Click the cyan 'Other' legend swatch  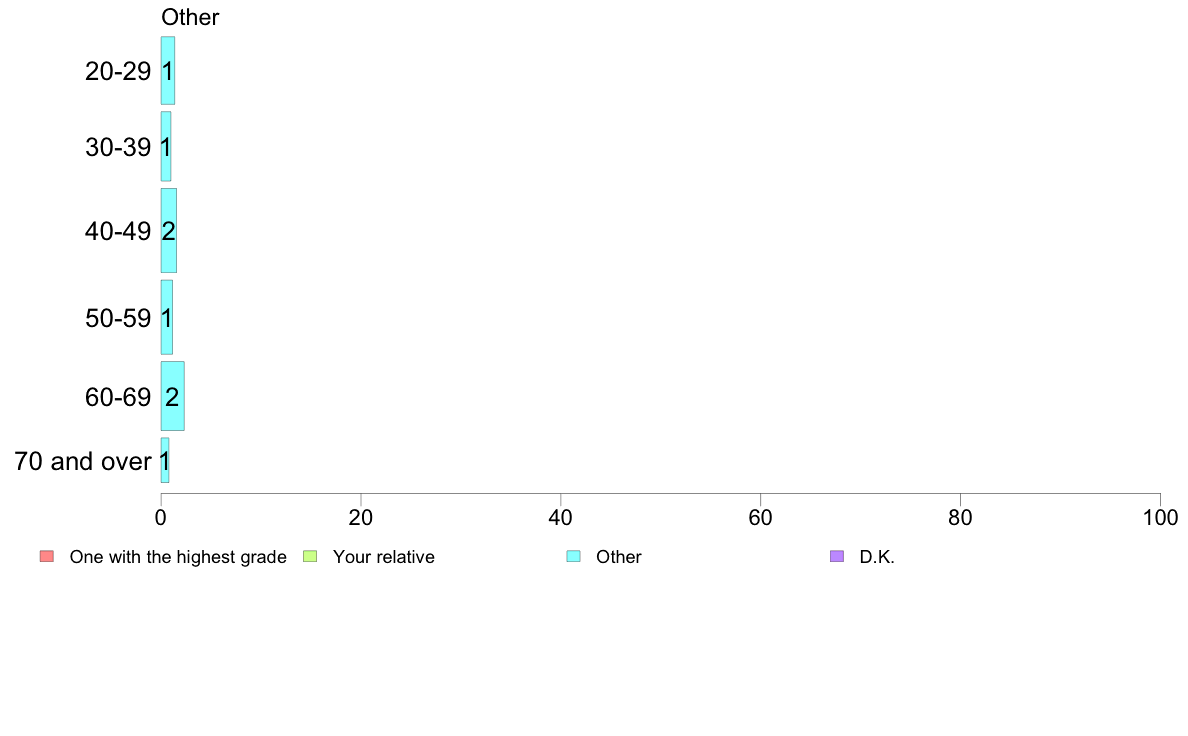[x=574, y=556]
